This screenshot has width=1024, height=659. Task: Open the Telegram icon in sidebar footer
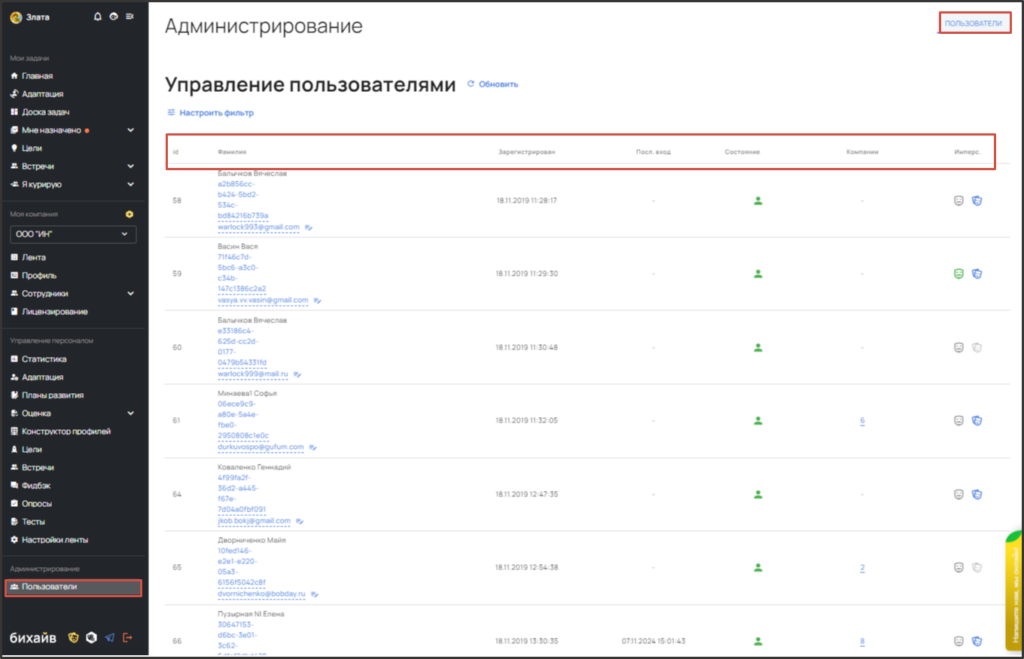point(109,637)
